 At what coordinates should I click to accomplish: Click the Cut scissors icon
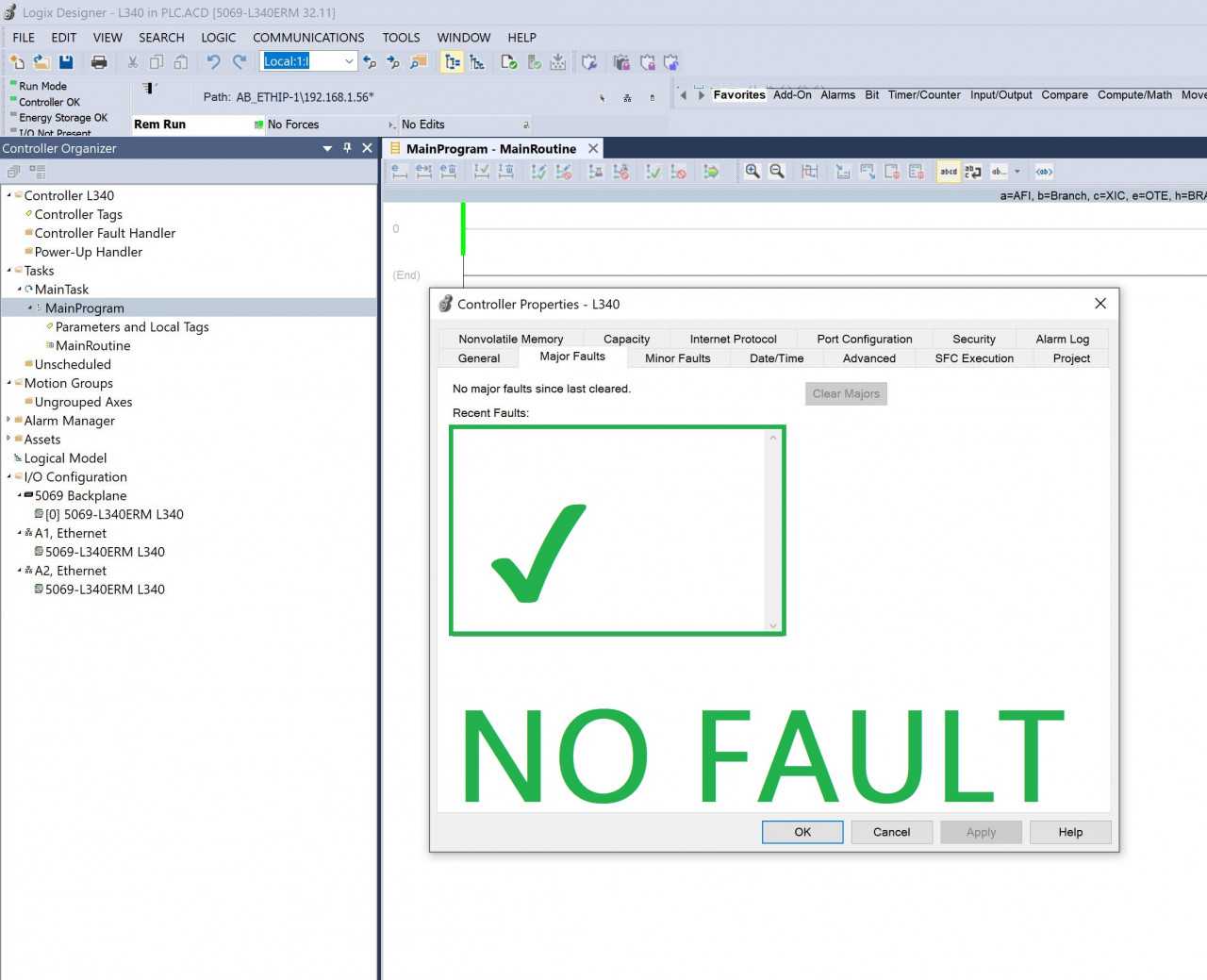(x=133, y=62)
